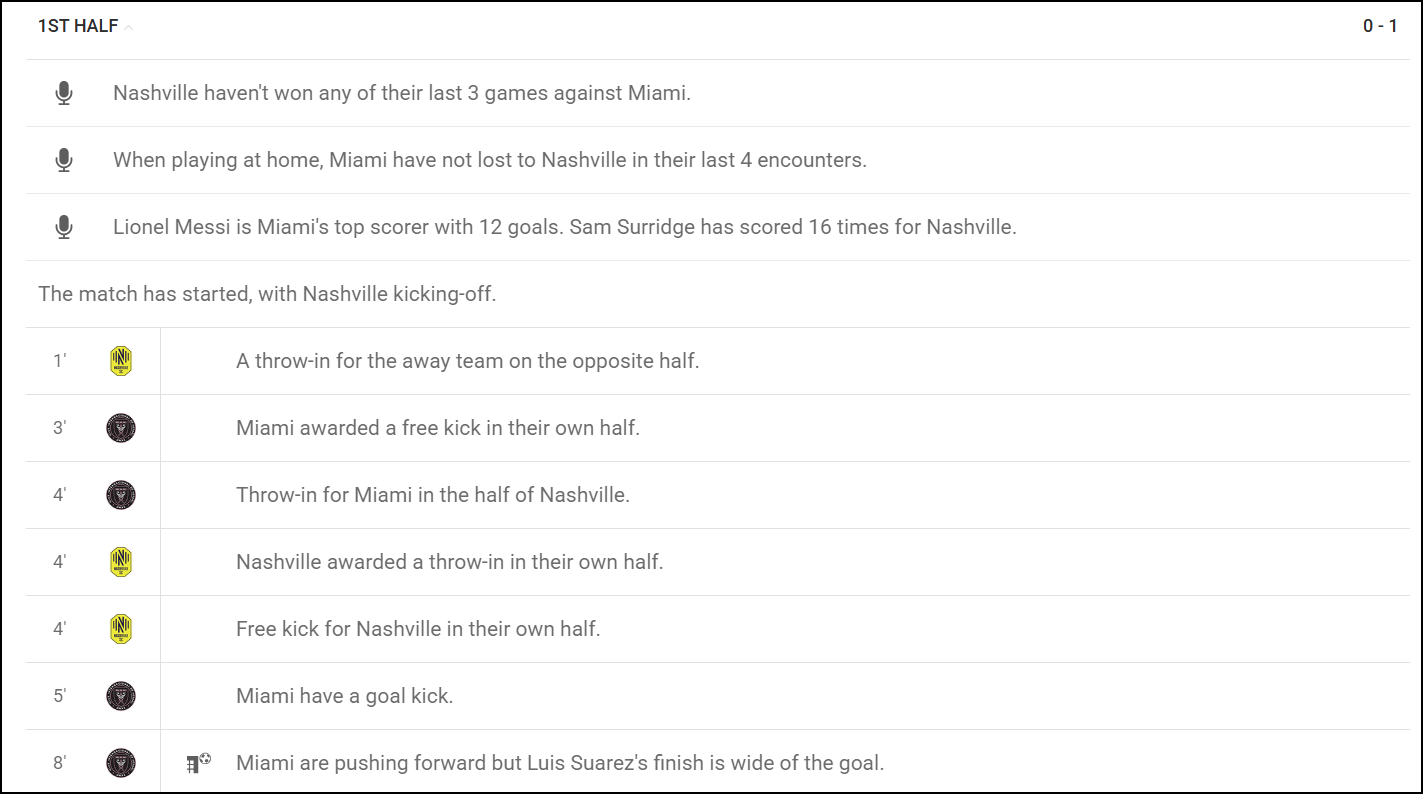Open the Luis Suarez wide finish commentary
The height and width of the screenshot is (794, 1423).
(x=560, y=763)
